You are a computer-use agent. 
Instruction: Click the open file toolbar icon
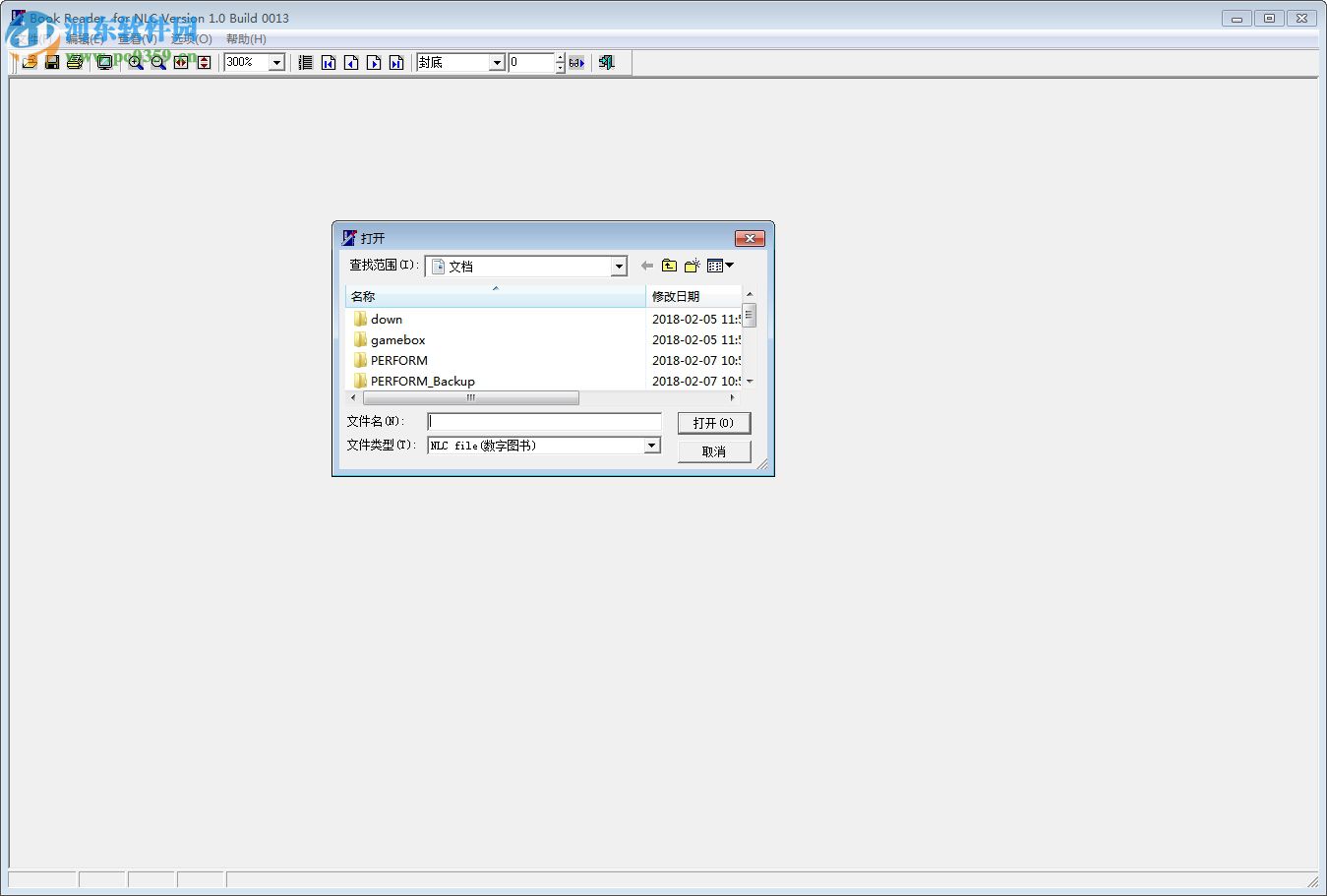click(30, 62)
